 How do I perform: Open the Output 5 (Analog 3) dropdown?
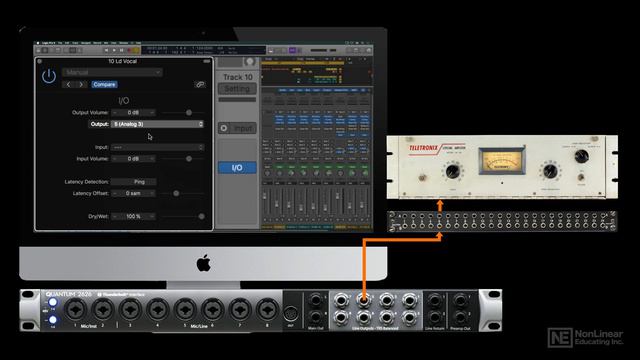157,124
